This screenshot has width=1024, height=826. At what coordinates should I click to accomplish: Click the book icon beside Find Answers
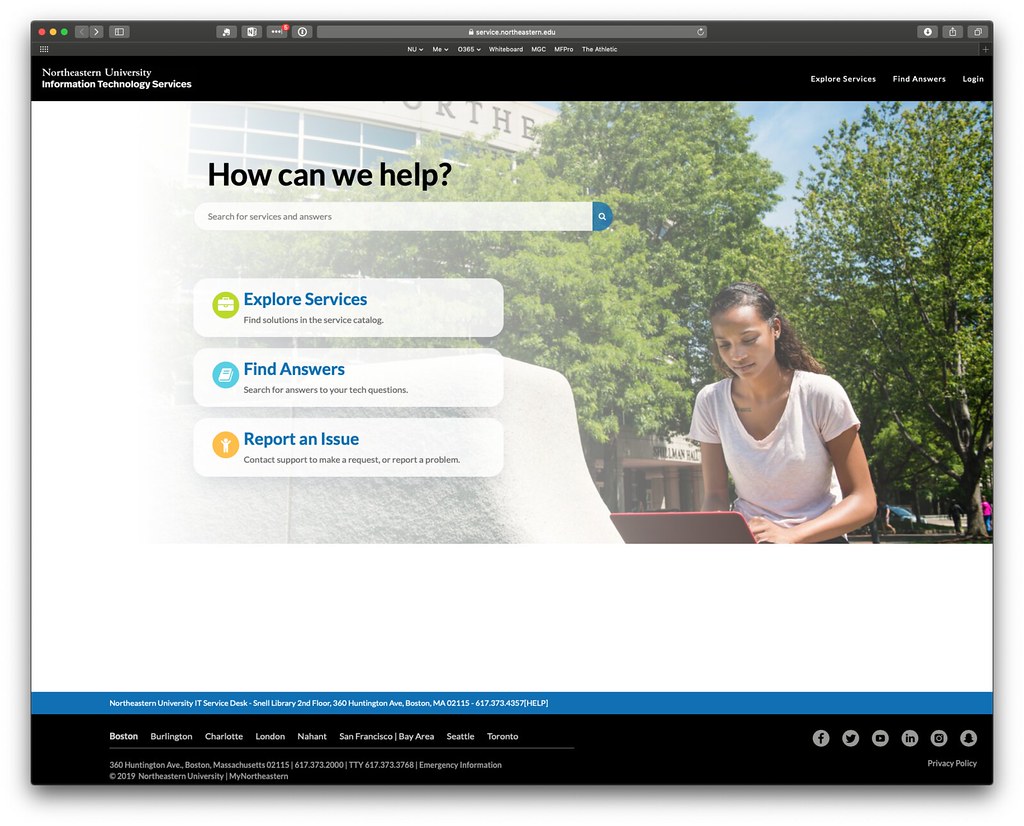click(x=224, y=375)
